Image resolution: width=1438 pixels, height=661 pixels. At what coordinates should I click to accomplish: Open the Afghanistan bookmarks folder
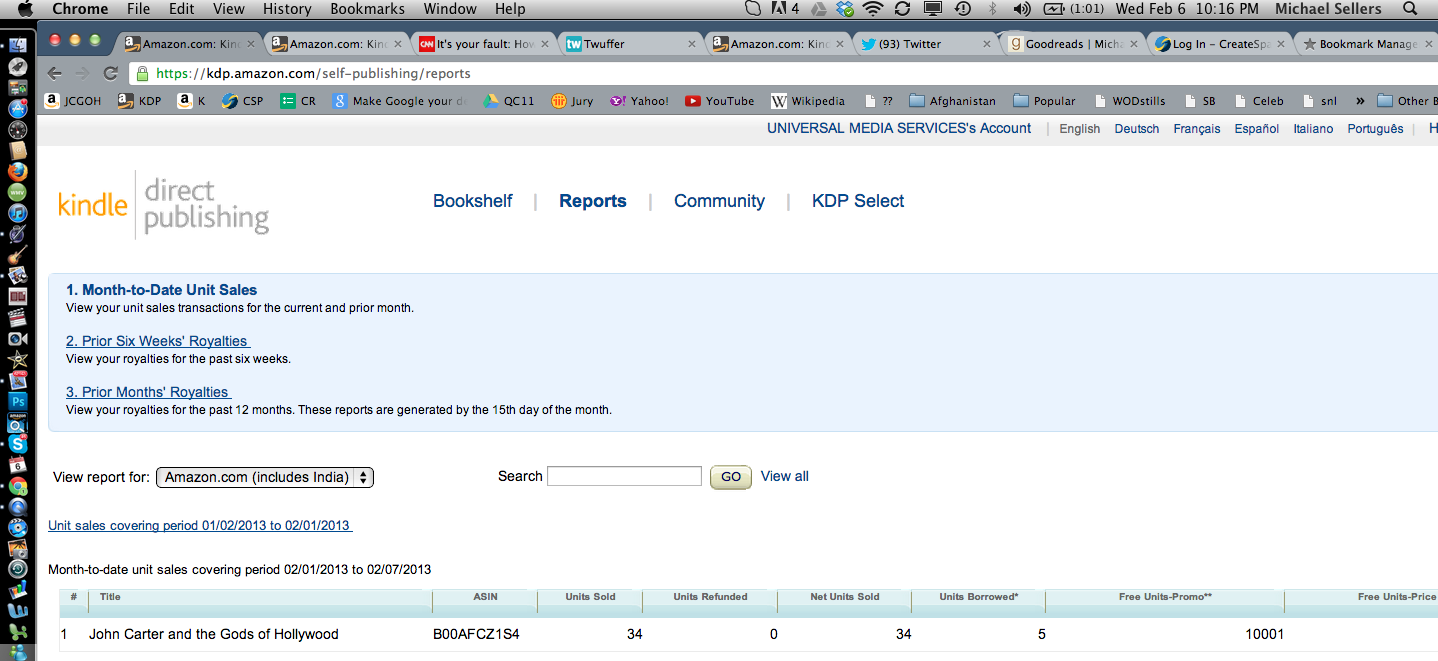tap(952, 101)
